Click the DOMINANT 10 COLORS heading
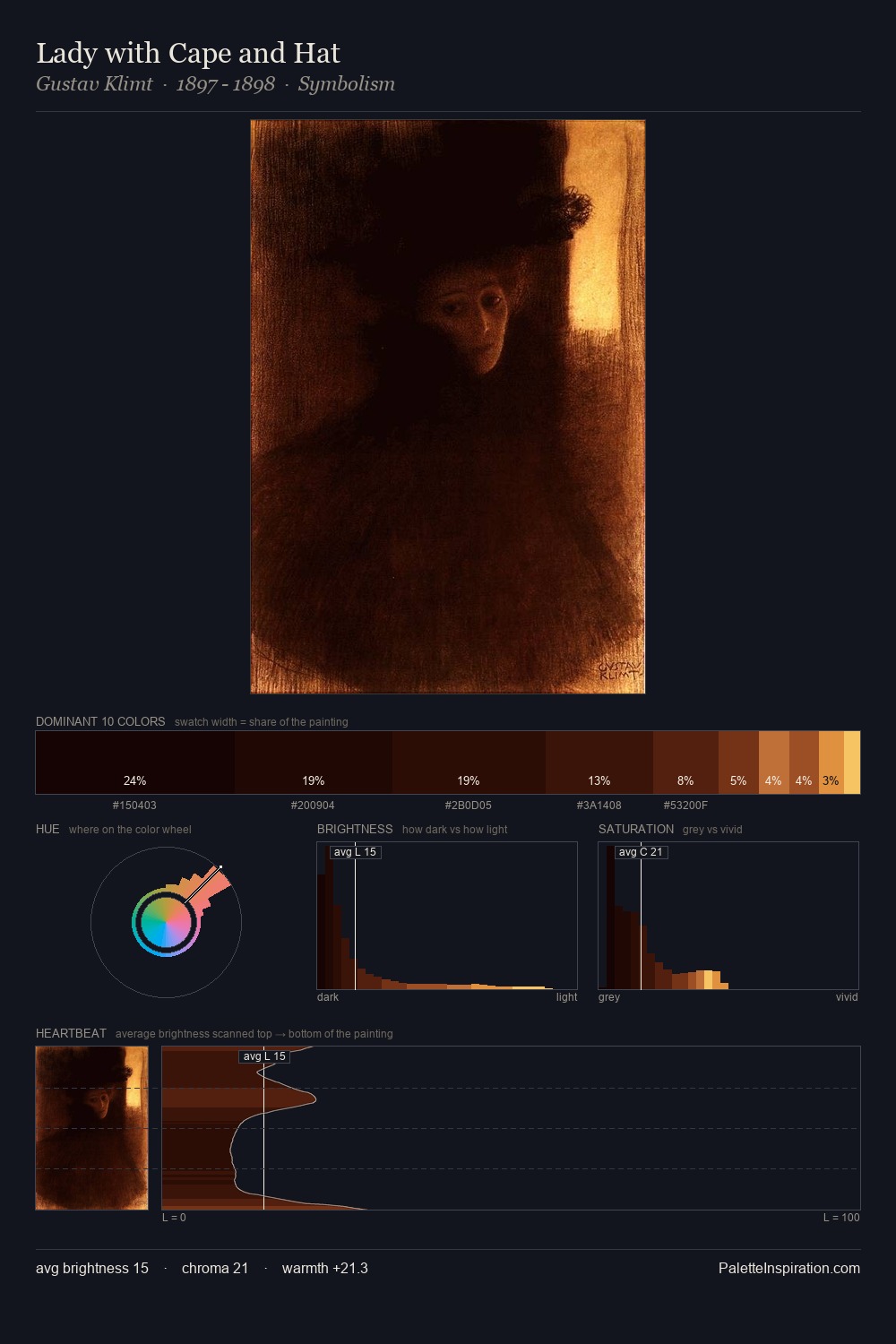 coord(100,721)
